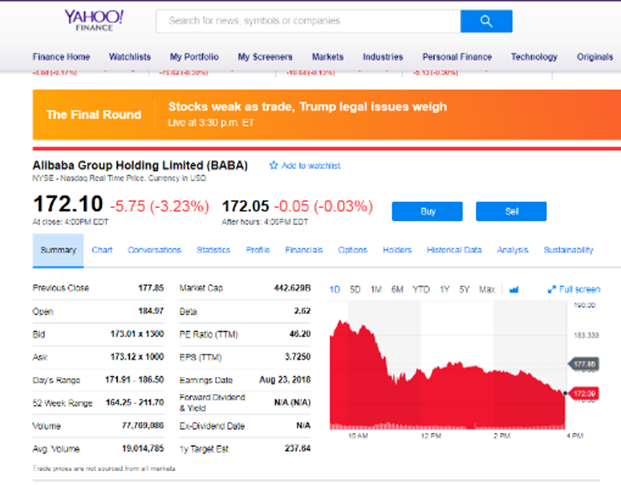The width and height of the screenshot is (621, 485).
Task: Click the blue search magnifier button
Action: point(486,21)
